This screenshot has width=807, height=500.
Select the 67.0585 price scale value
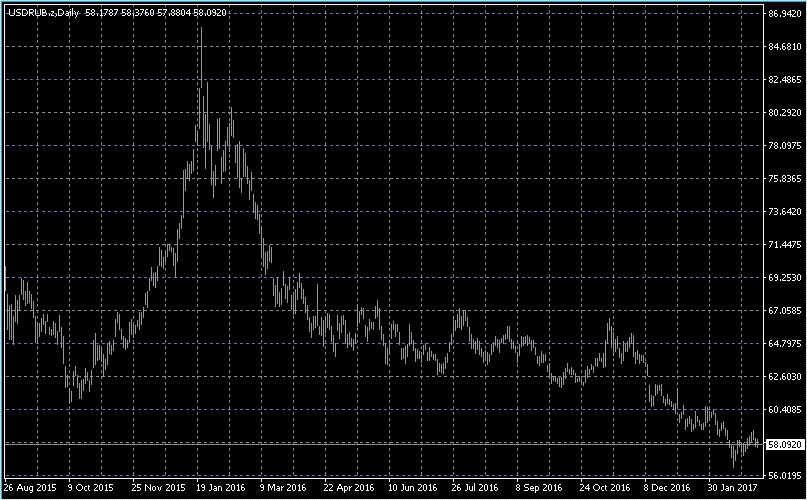point(784,311)
